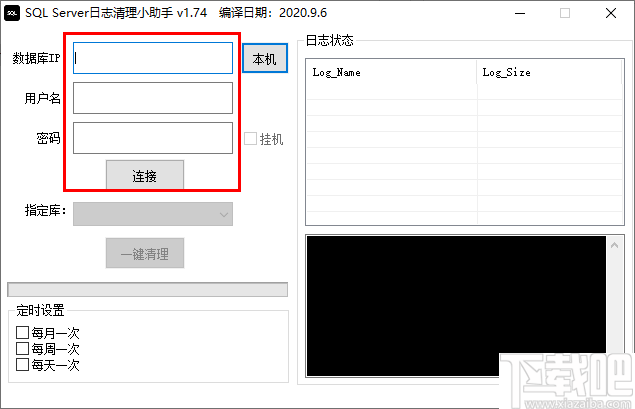
Task: Click the 定时设置 group title
Action: coord(40,310)
